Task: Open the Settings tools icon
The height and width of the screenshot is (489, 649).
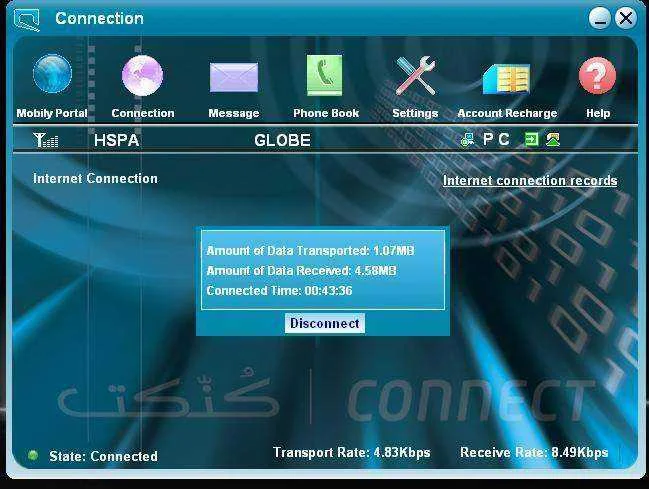Action: (415, 75)
